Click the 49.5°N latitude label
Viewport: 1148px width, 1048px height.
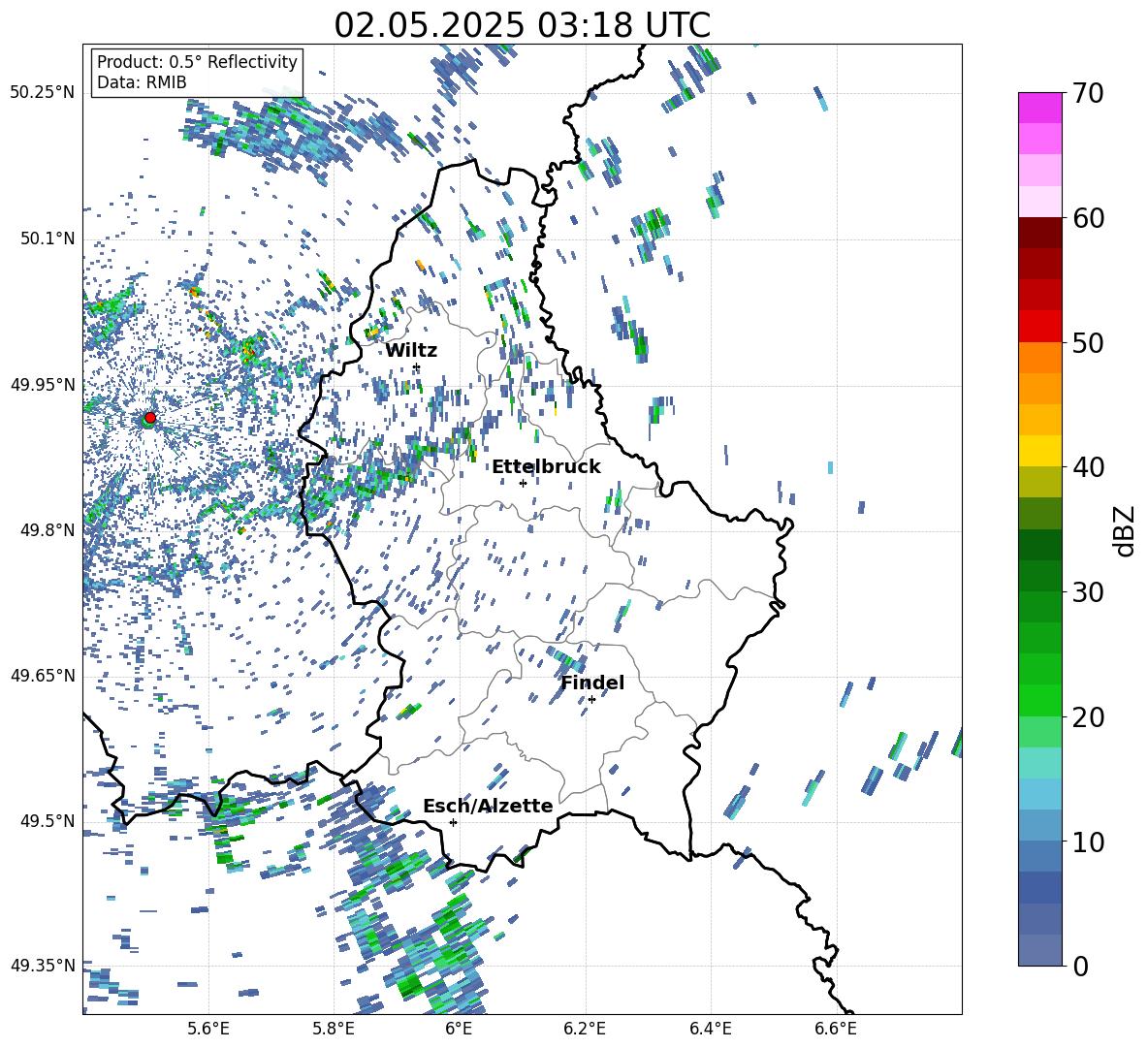(47, 821)
